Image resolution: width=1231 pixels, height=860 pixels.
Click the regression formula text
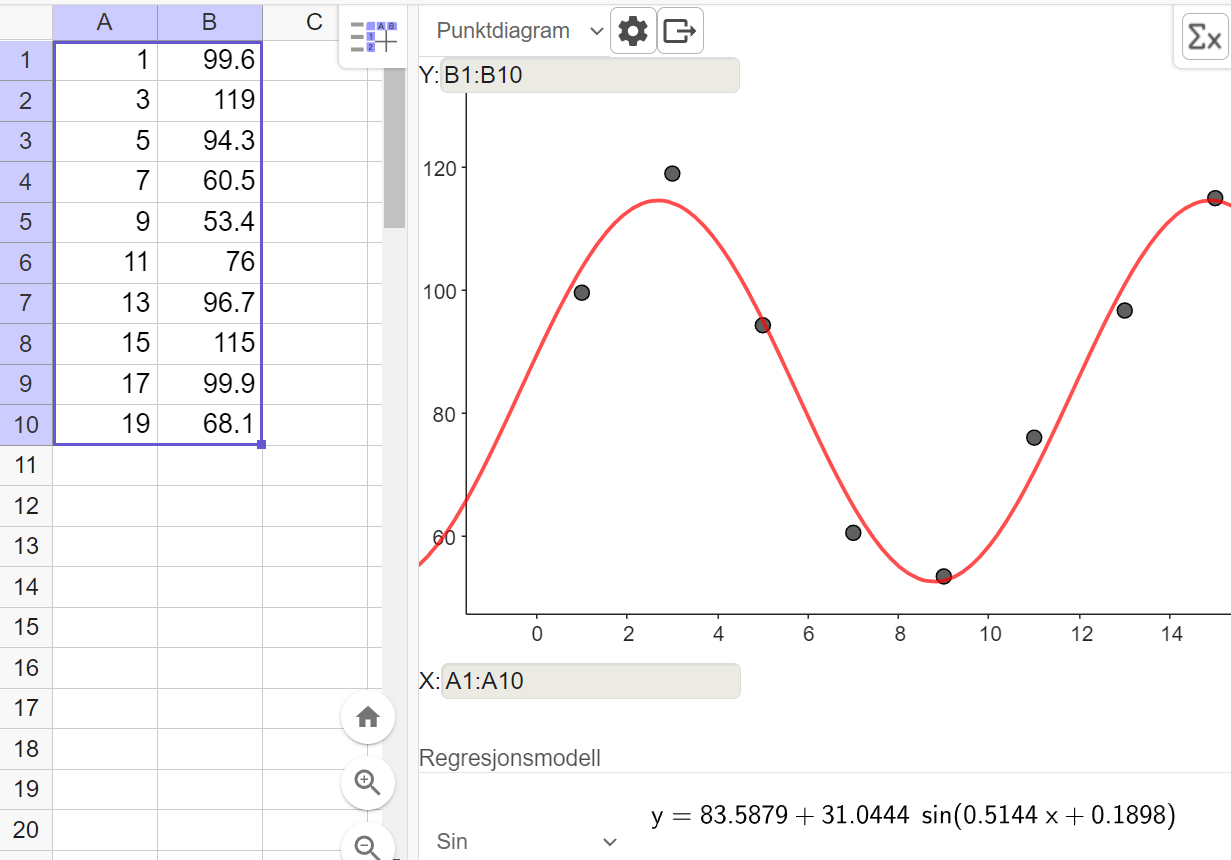click(913, 816)
